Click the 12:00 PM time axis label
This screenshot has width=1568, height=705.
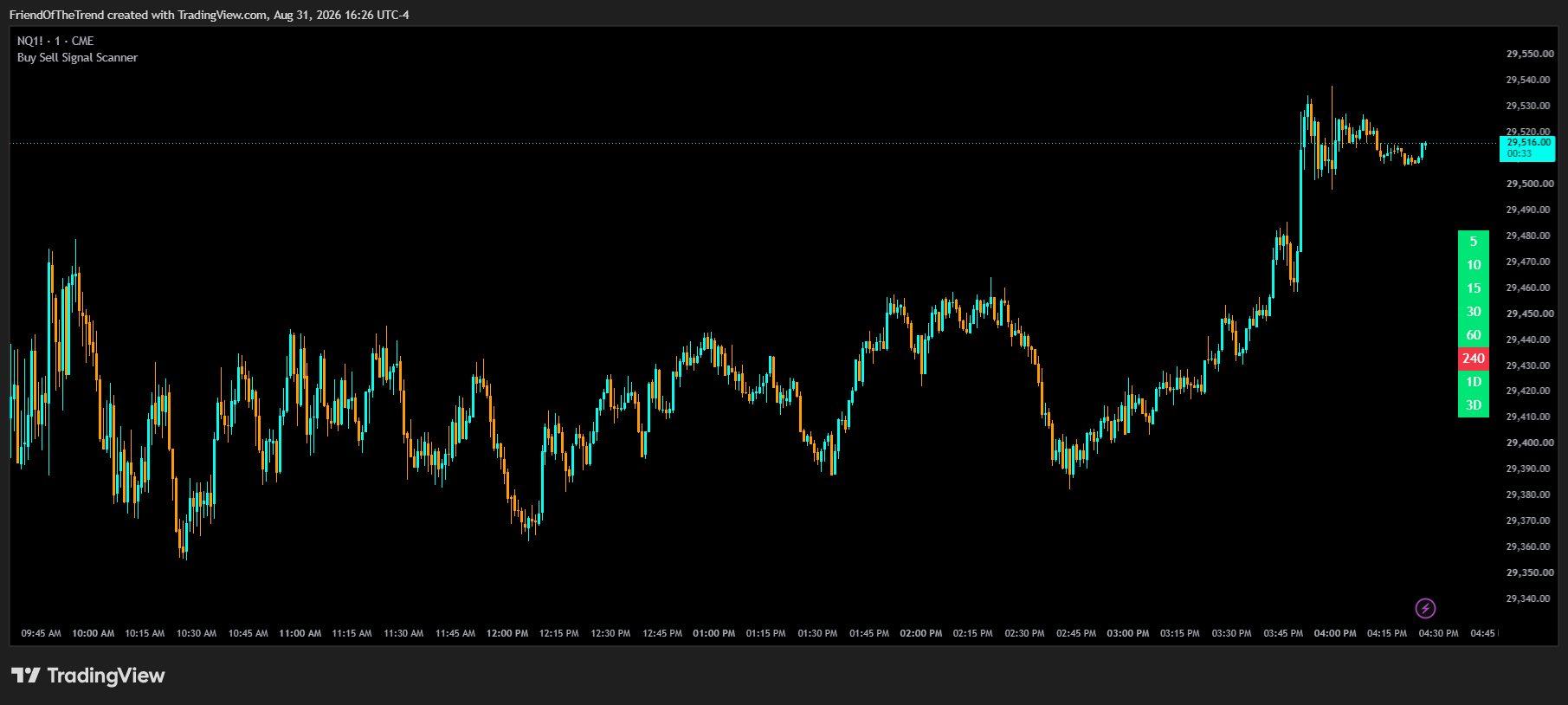[507, 633]
